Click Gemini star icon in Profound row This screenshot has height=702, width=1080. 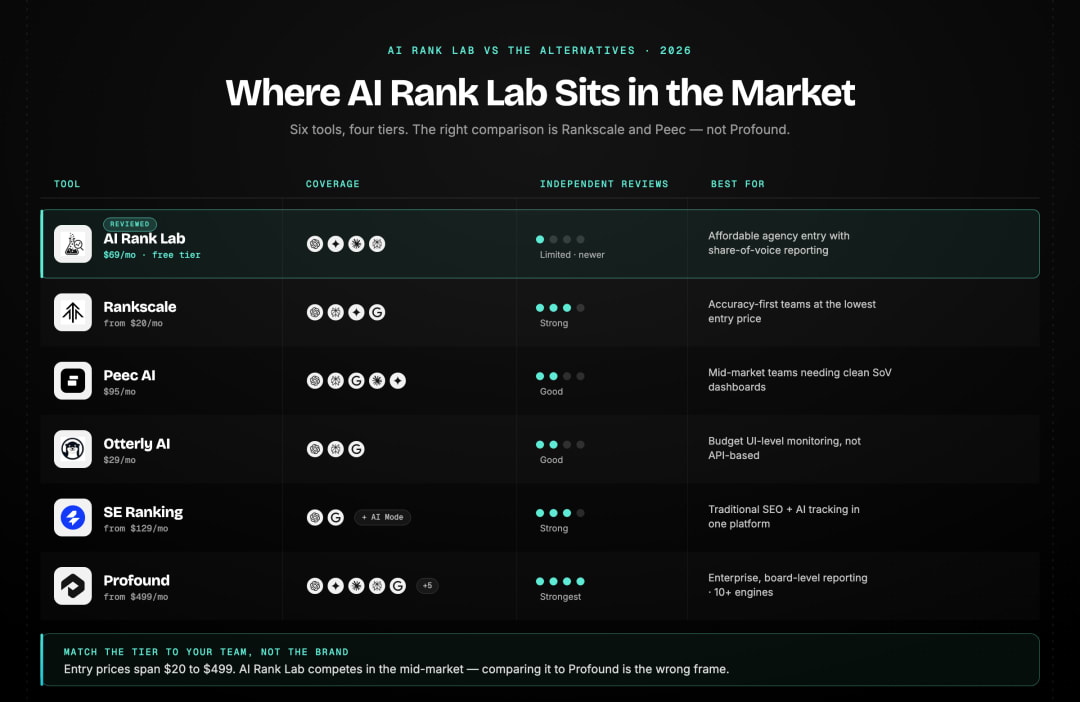[335, 586]
